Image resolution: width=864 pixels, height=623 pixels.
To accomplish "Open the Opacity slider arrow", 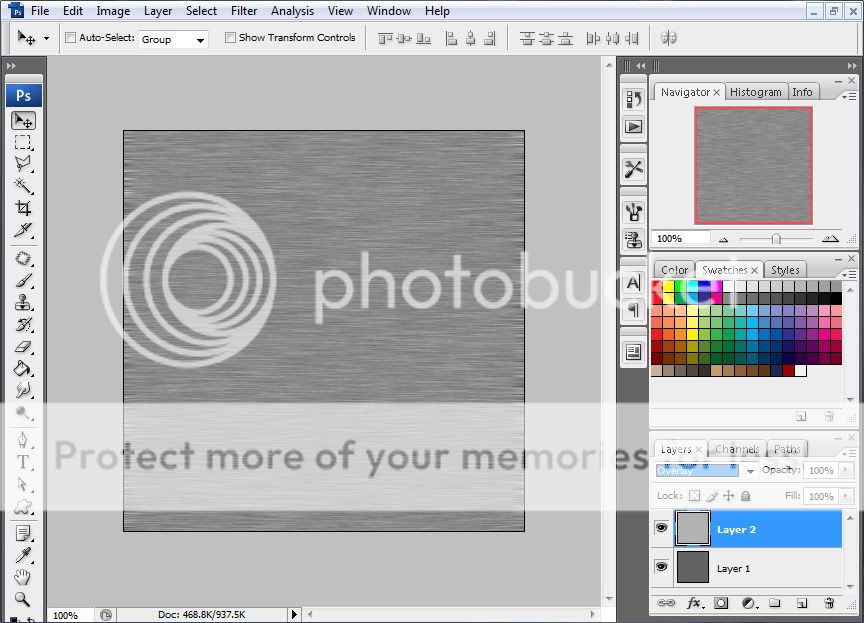I will pyautogui.click(x=845, y=470).
